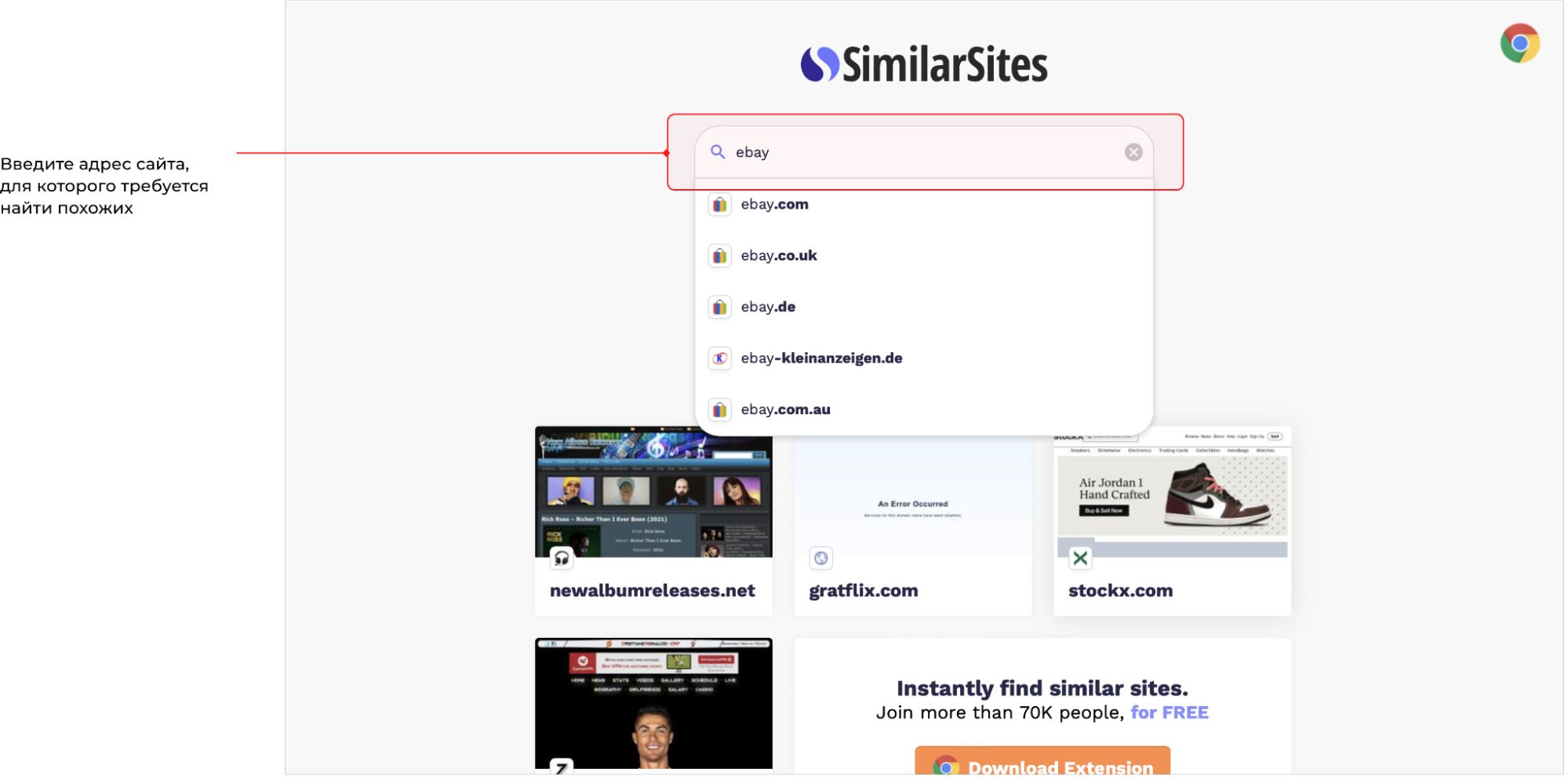Click the ebay.com shopping bag favicon
Viewport: 1568px width, 779px height.
pos(719,205)
